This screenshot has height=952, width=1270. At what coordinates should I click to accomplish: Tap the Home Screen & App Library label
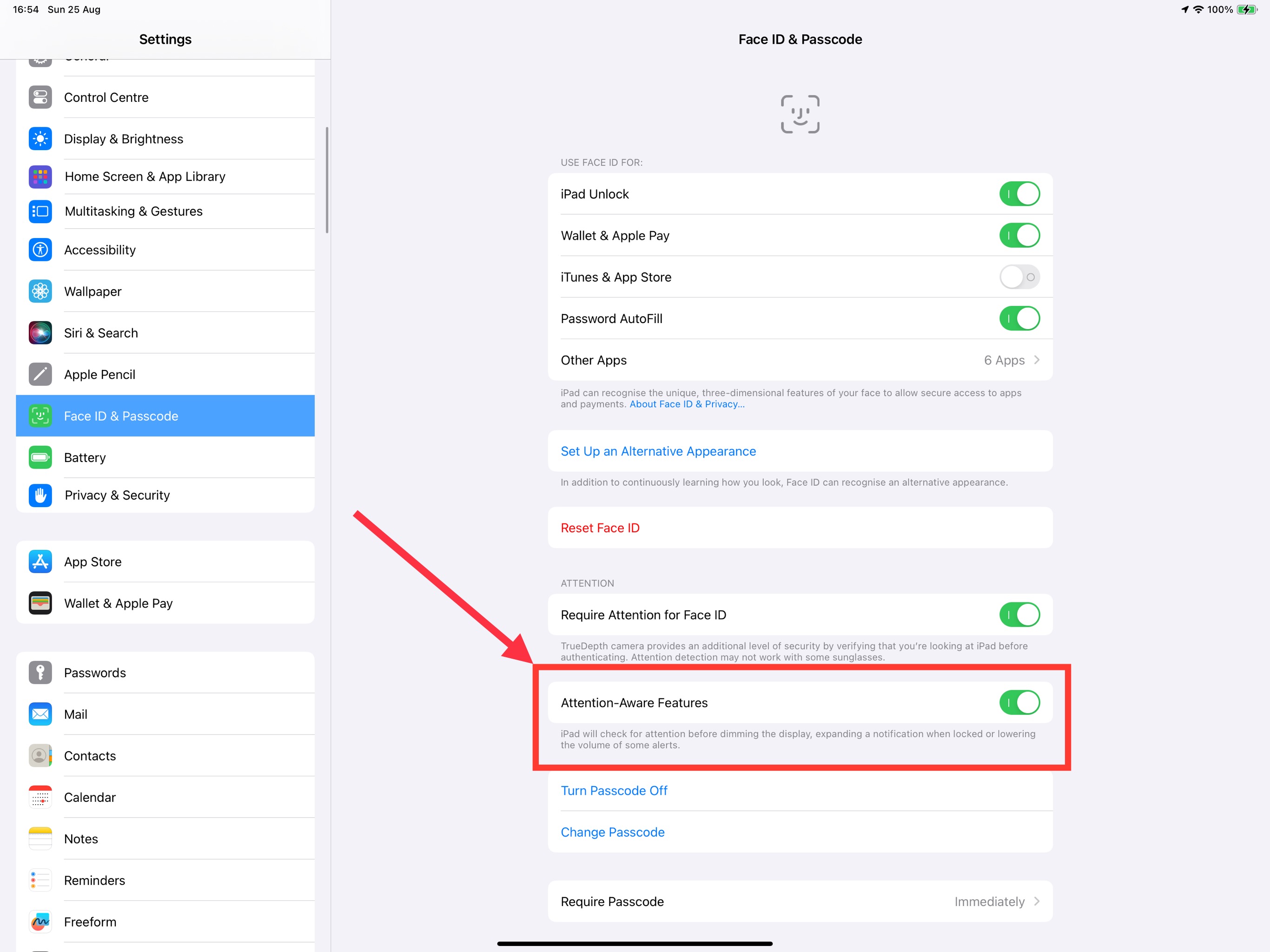[145, 176]
